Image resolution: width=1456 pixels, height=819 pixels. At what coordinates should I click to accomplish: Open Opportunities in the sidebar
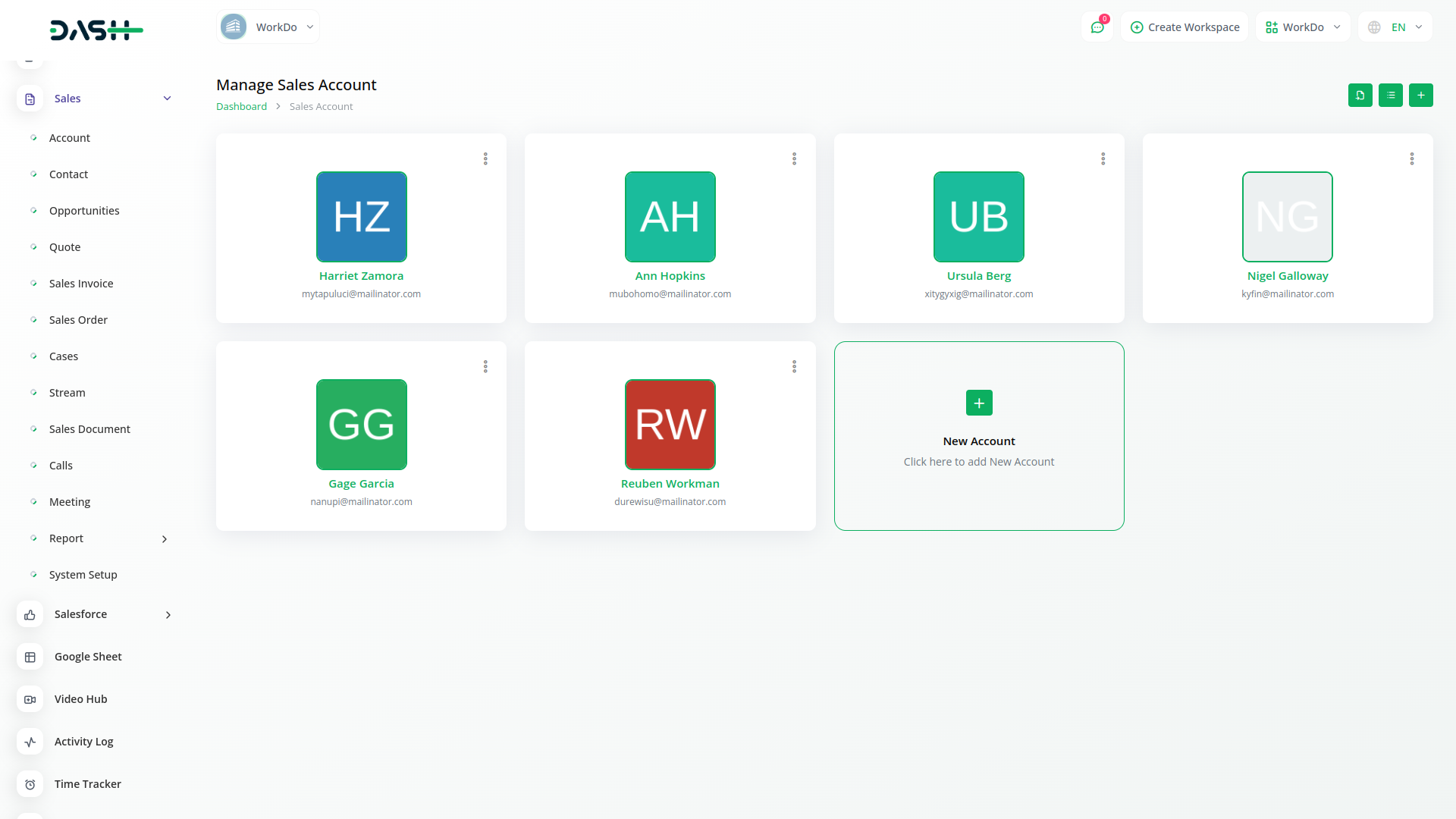pos(84,211)
